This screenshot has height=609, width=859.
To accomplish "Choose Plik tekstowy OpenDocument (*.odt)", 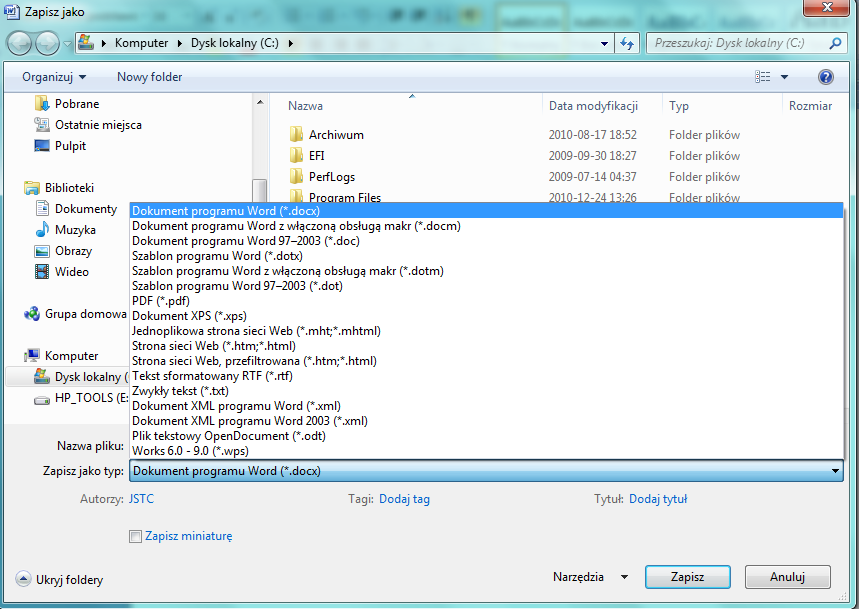I will [486, 436].
